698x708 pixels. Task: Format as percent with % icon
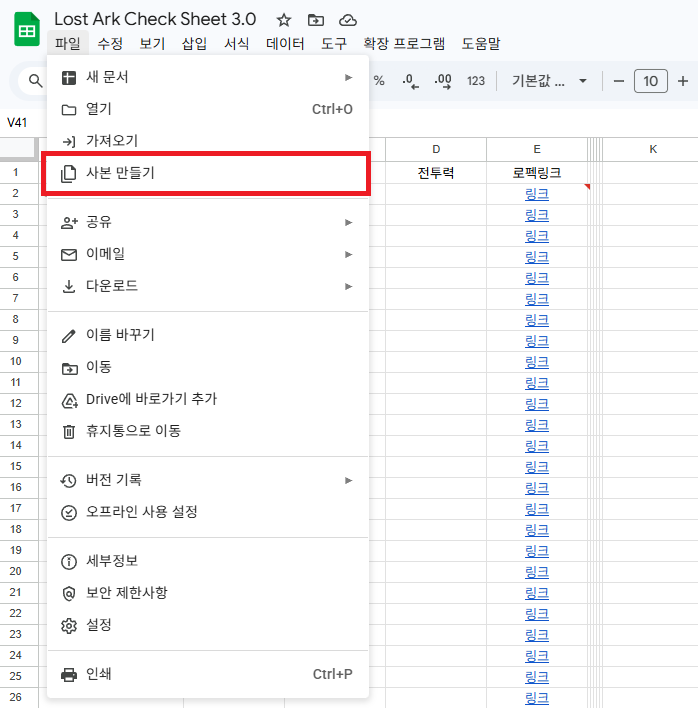tap(379, 81)
